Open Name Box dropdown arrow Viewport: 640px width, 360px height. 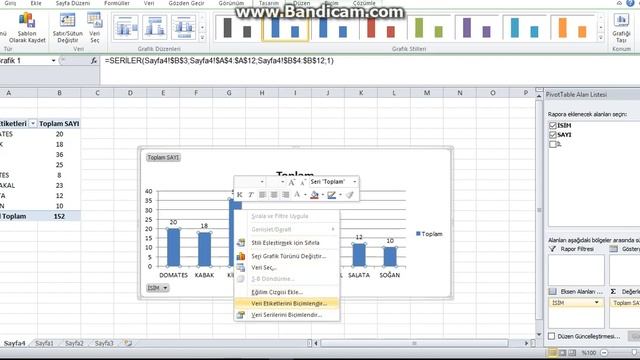coord(53,60)
